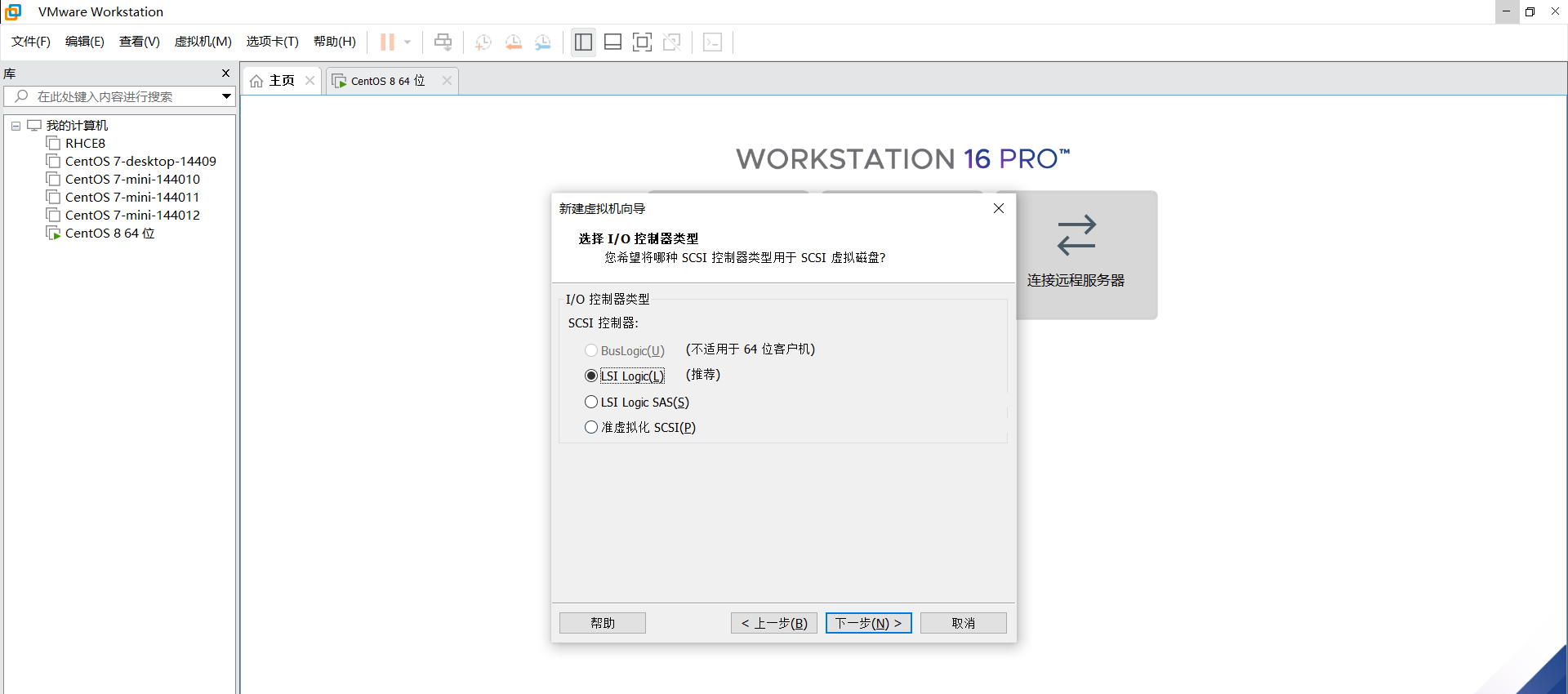Close the 主页 tab

click(310, 80)
